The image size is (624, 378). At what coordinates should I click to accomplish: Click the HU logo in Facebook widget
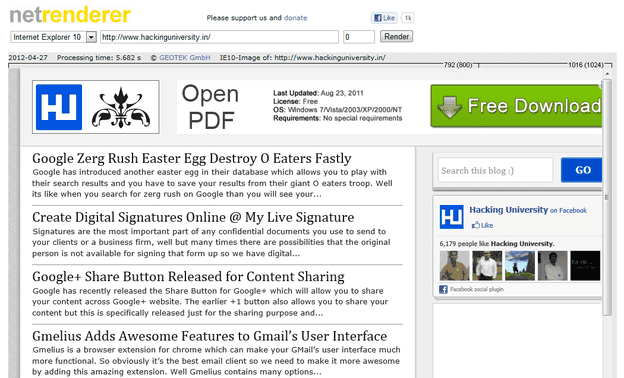[x=452, y=217]
